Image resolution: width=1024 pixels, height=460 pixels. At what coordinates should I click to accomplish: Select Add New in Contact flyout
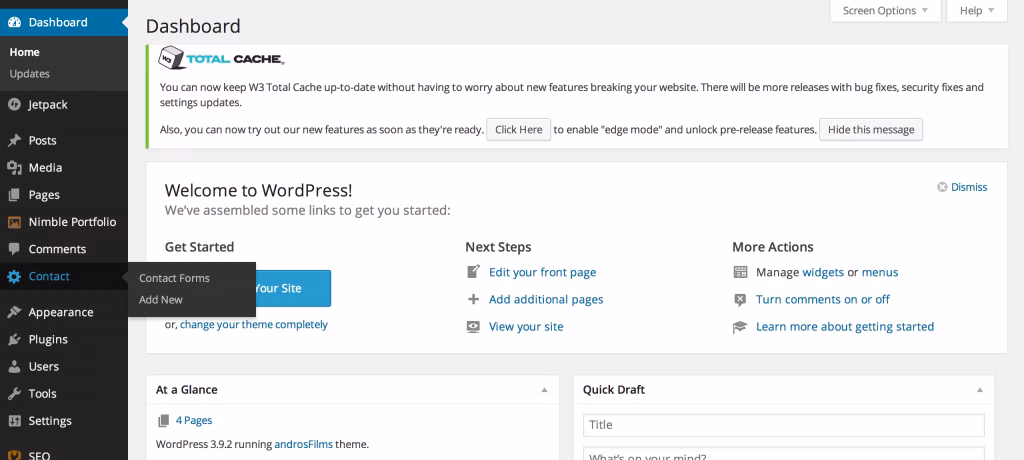tap(161, 299)
